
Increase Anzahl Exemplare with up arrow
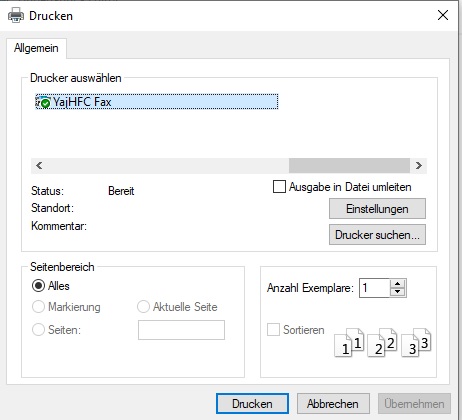(397, 284)
